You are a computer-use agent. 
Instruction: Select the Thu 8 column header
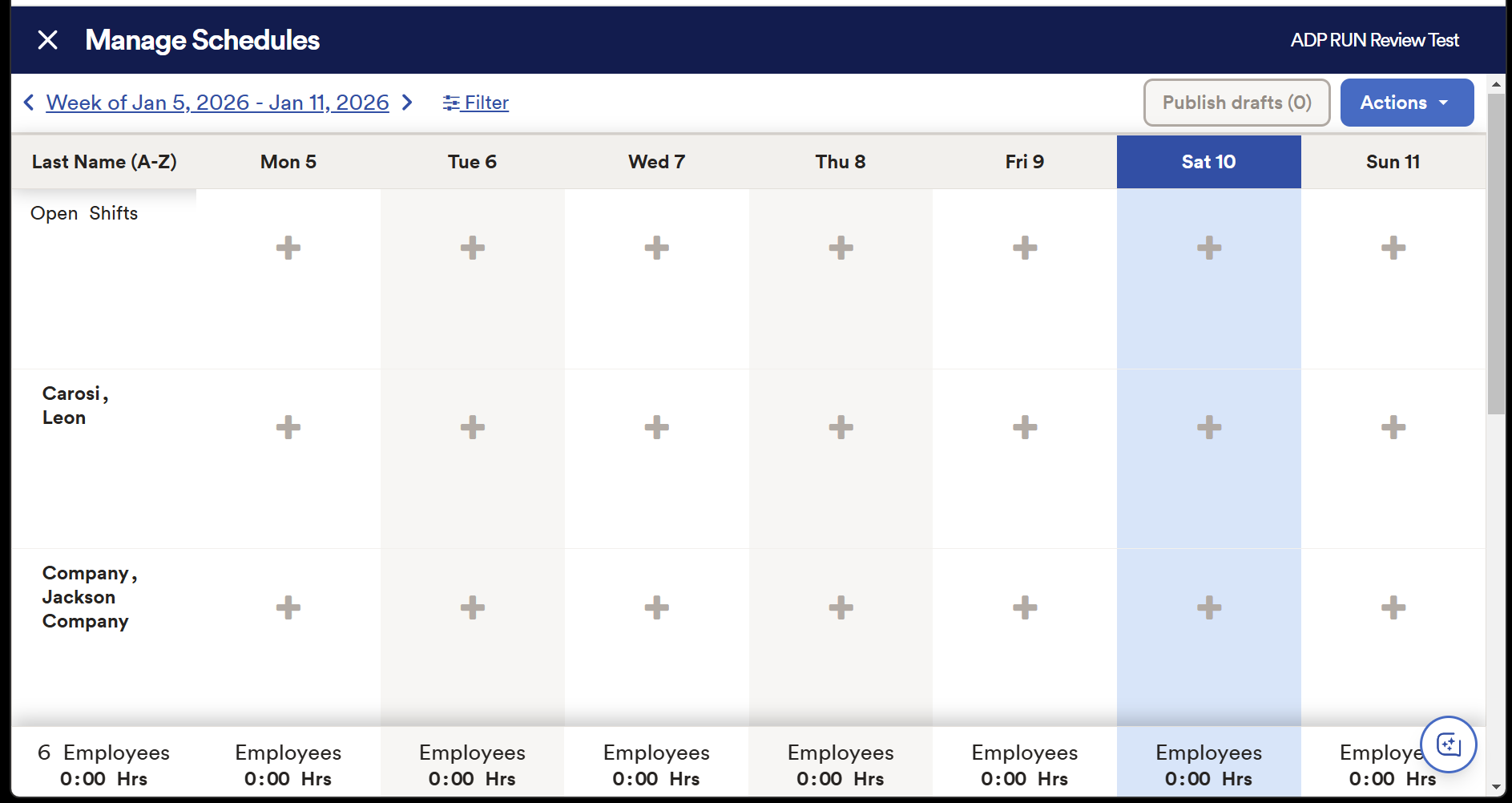[x=841, y=162]
